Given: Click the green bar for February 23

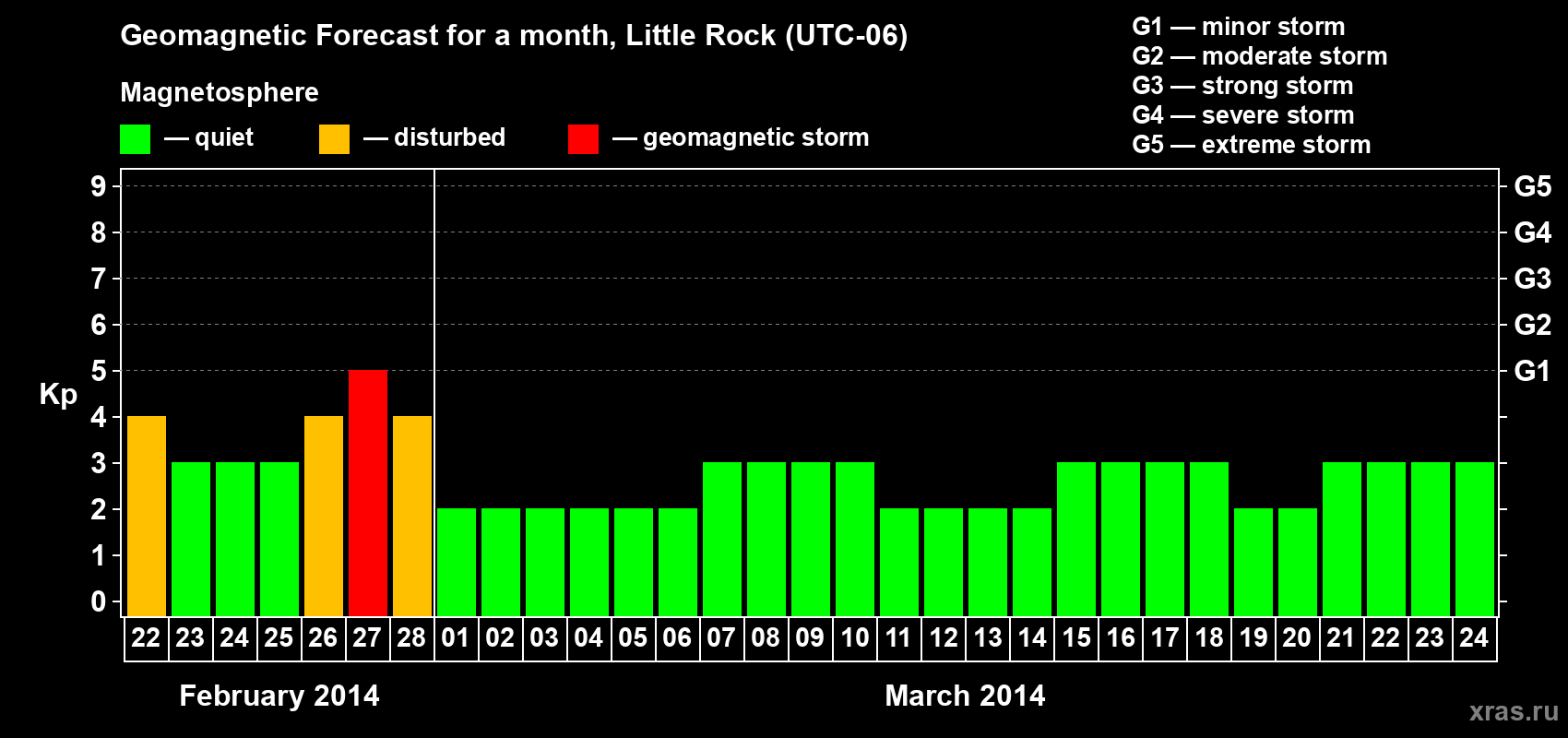Looking at the screenshot, I should click(191, 540).
